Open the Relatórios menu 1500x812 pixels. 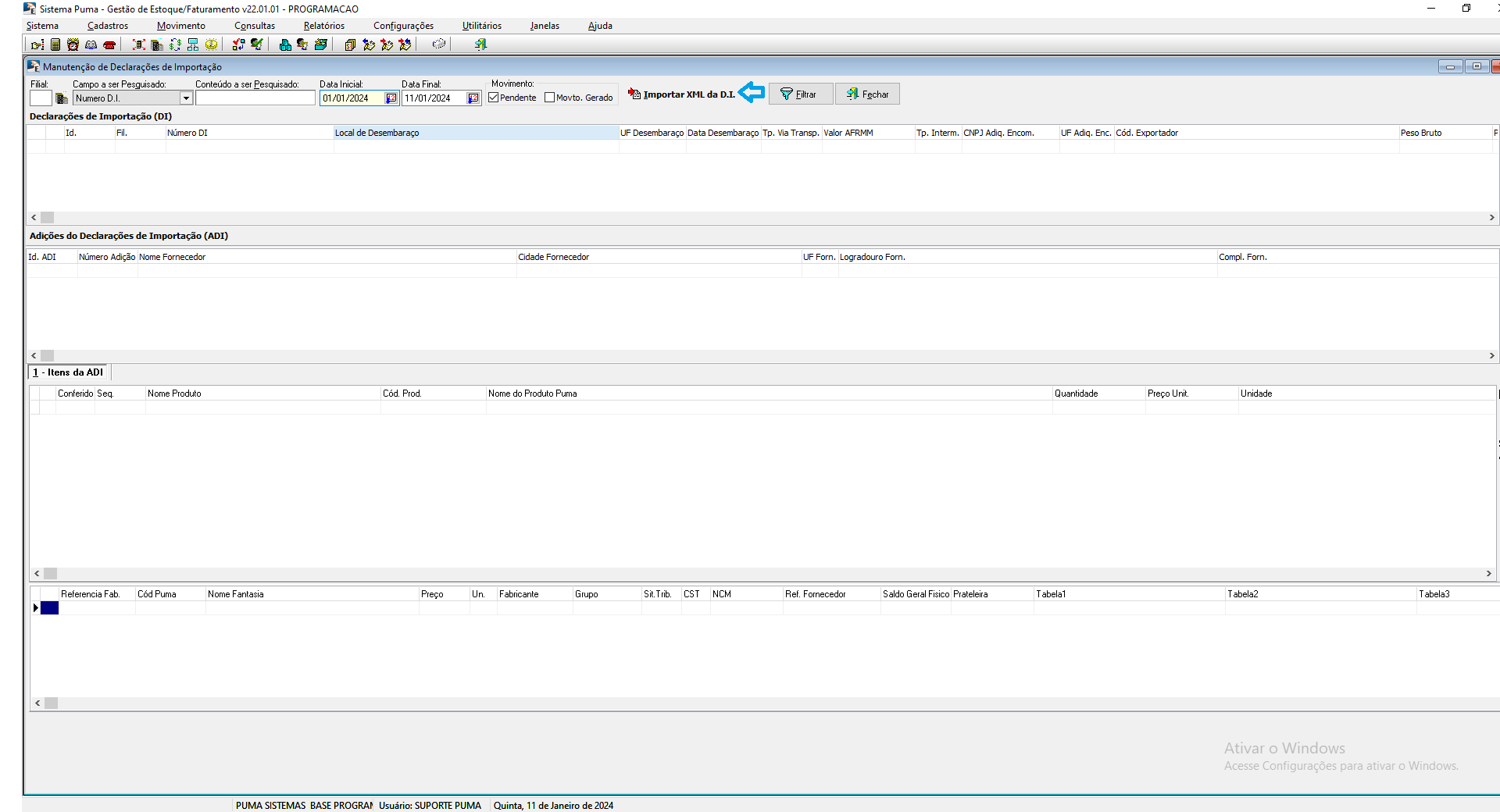pyautogui.click(x=324, y=26)
